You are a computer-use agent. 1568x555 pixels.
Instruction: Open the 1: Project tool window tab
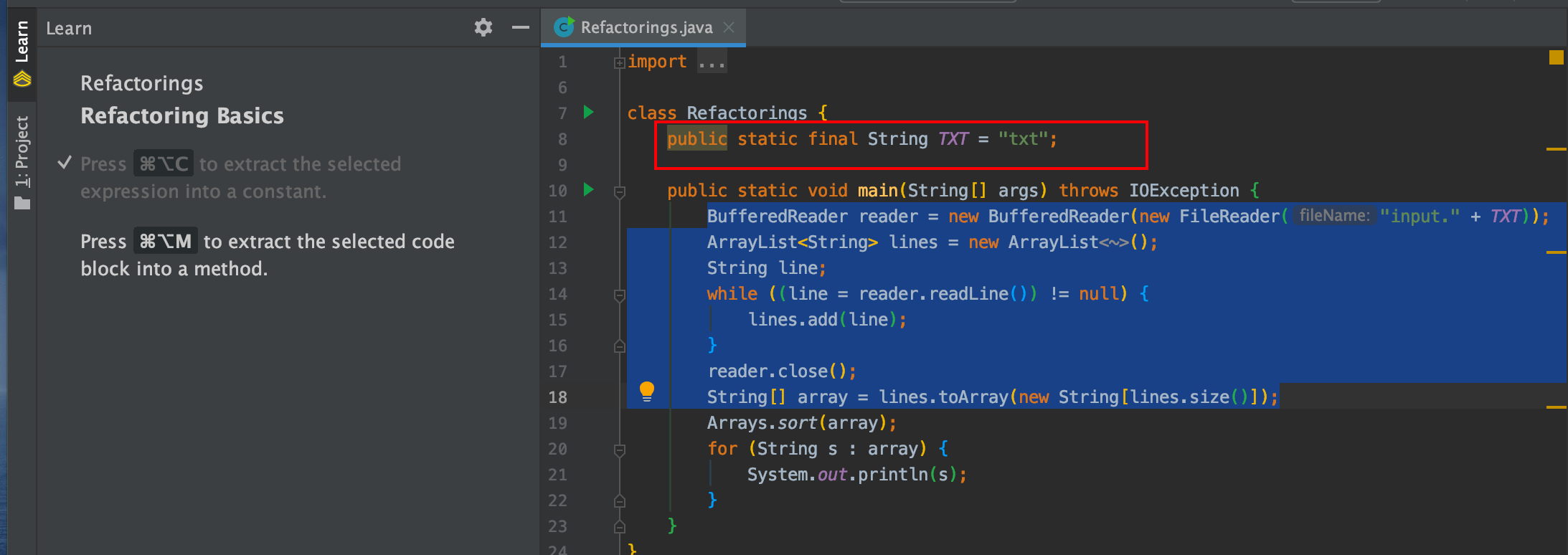(x=22, y=162)
